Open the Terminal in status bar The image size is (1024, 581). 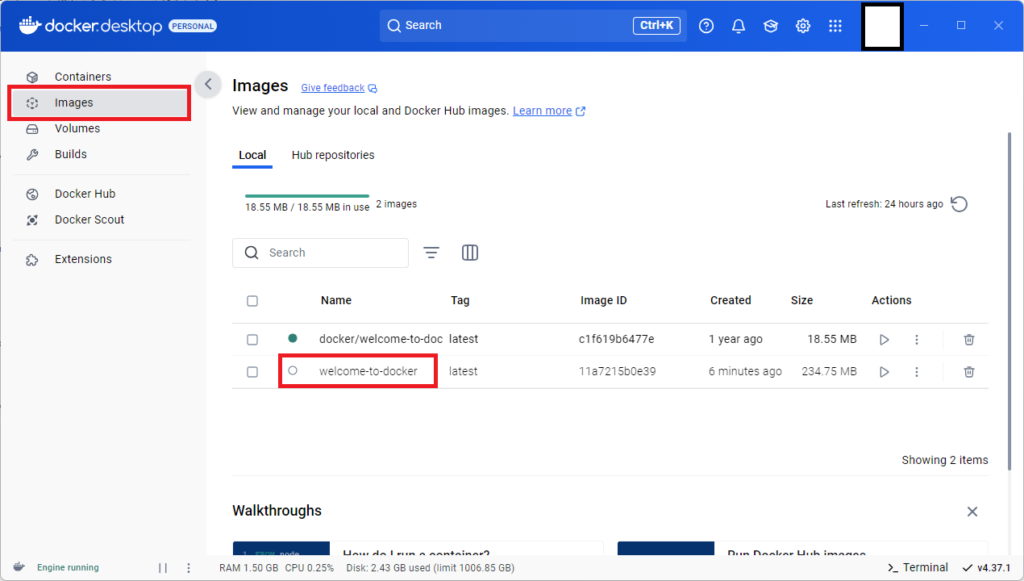tap(918, 568)
